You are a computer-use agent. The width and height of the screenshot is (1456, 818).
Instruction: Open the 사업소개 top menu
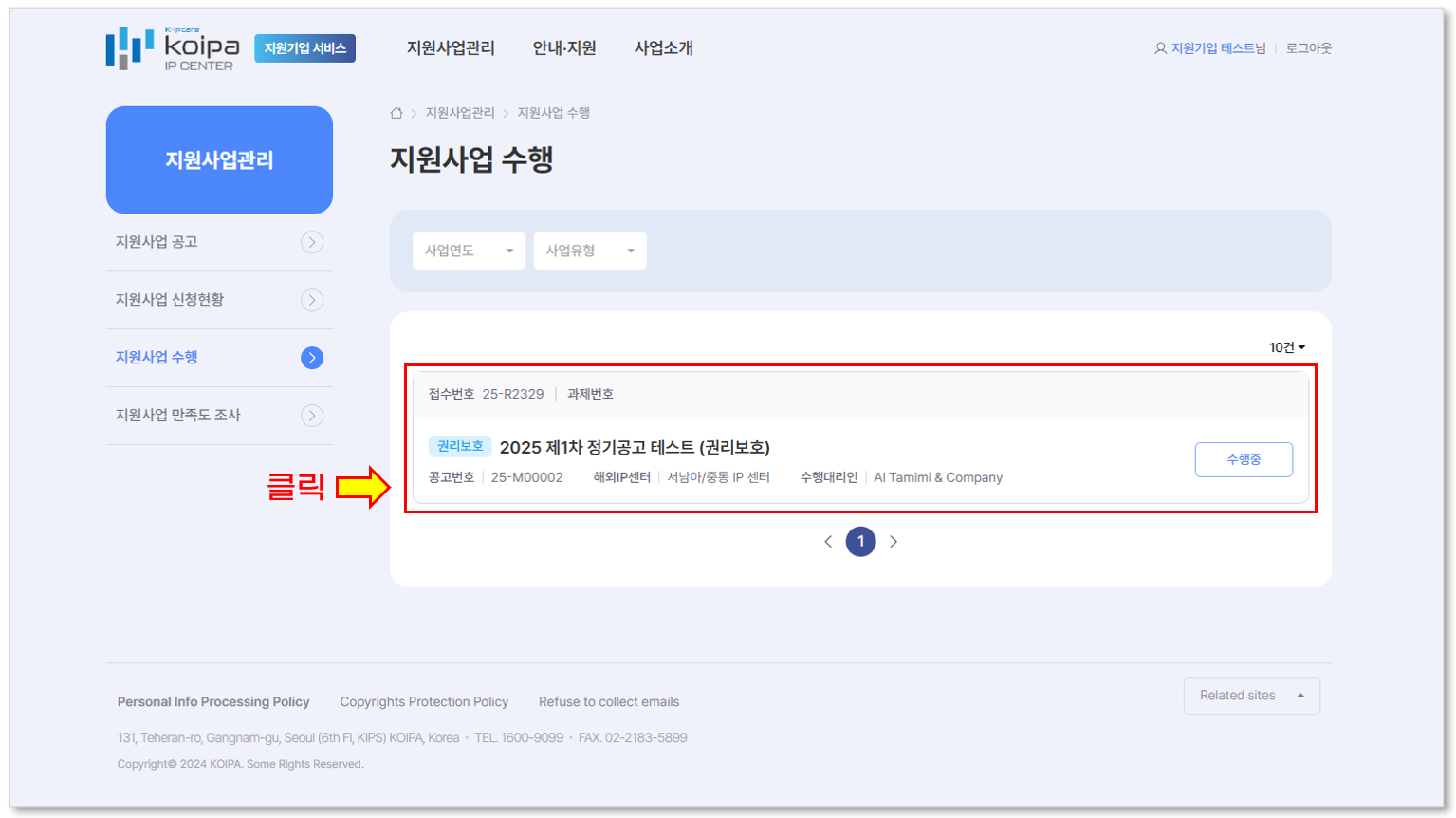[x=664, y=48]
